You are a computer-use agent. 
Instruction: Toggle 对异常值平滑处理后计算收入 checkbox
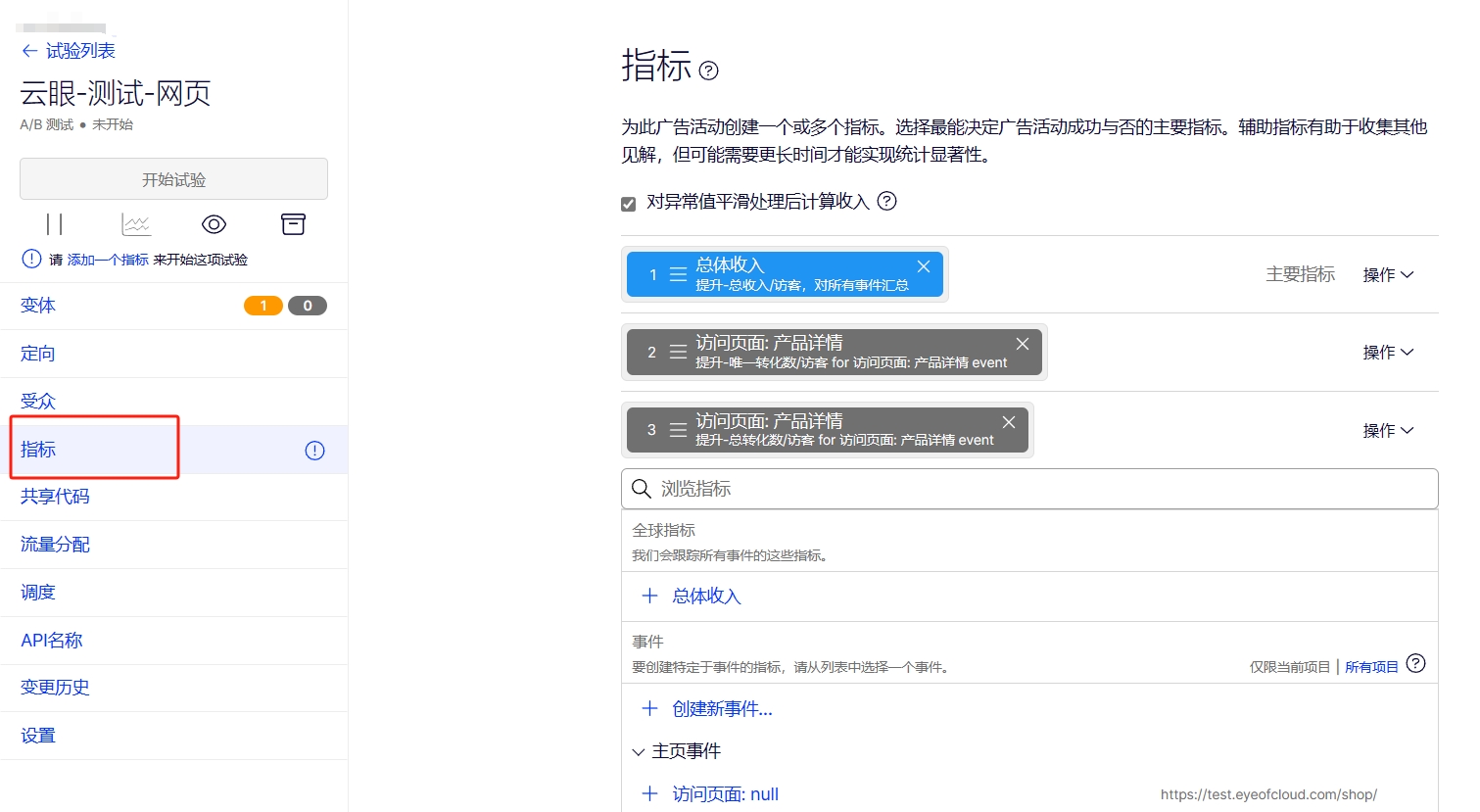click(628, 204)
